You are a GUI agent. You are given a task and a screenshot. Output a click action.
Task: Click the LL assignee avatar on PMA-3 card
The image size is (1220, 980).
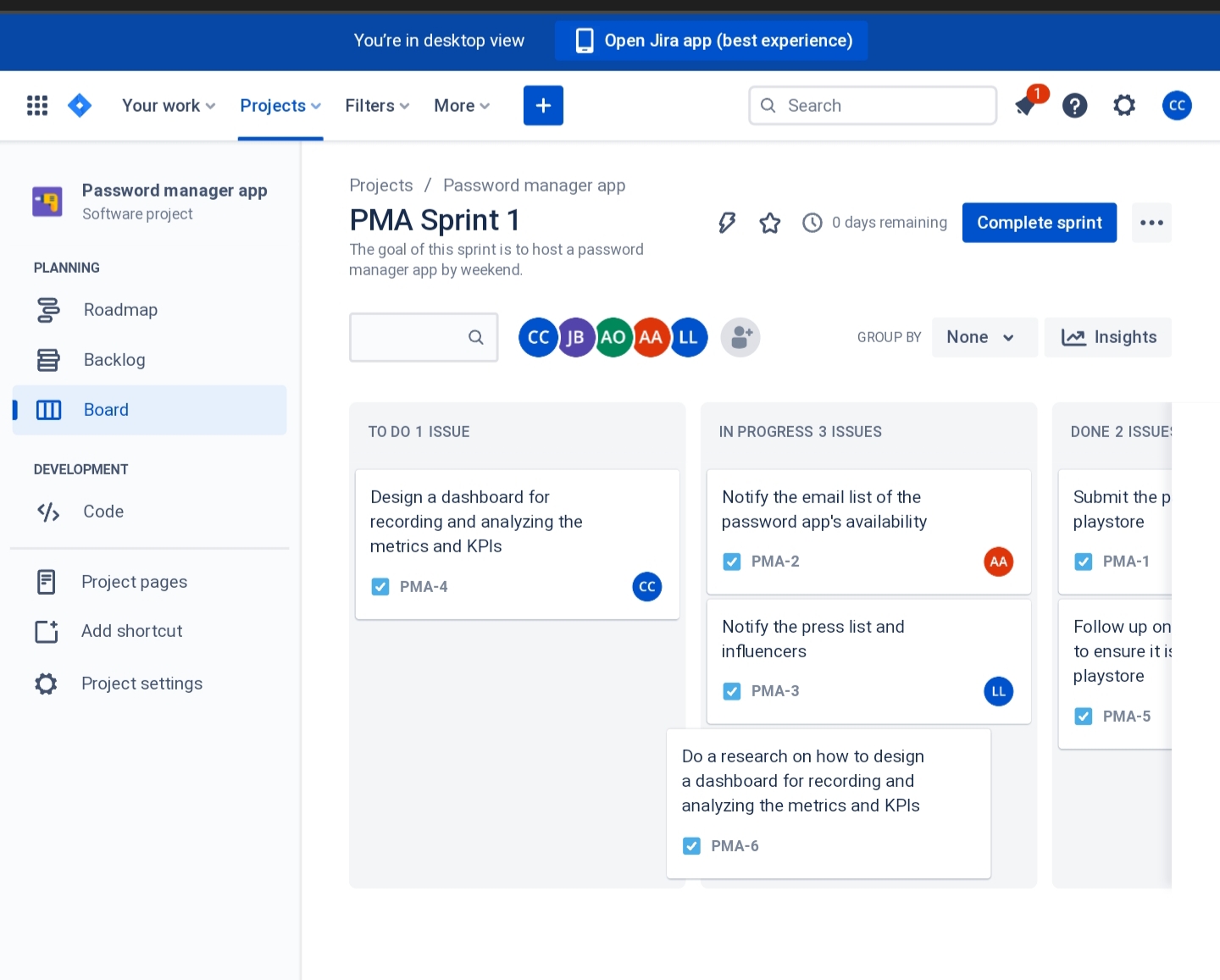click(999, 691)
